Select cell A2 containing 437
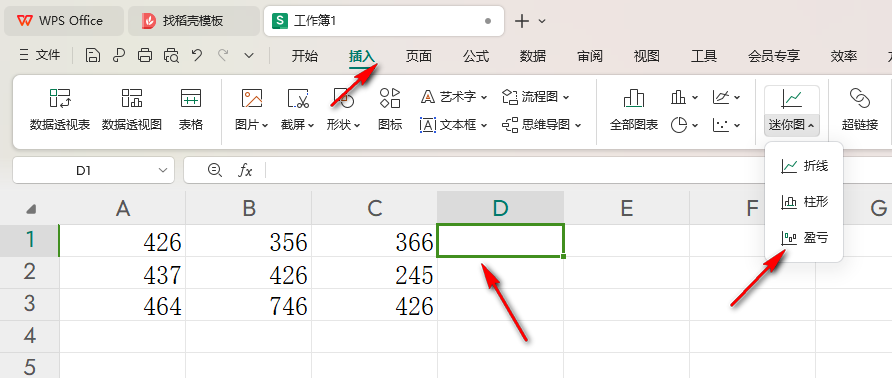 [123, 273]
